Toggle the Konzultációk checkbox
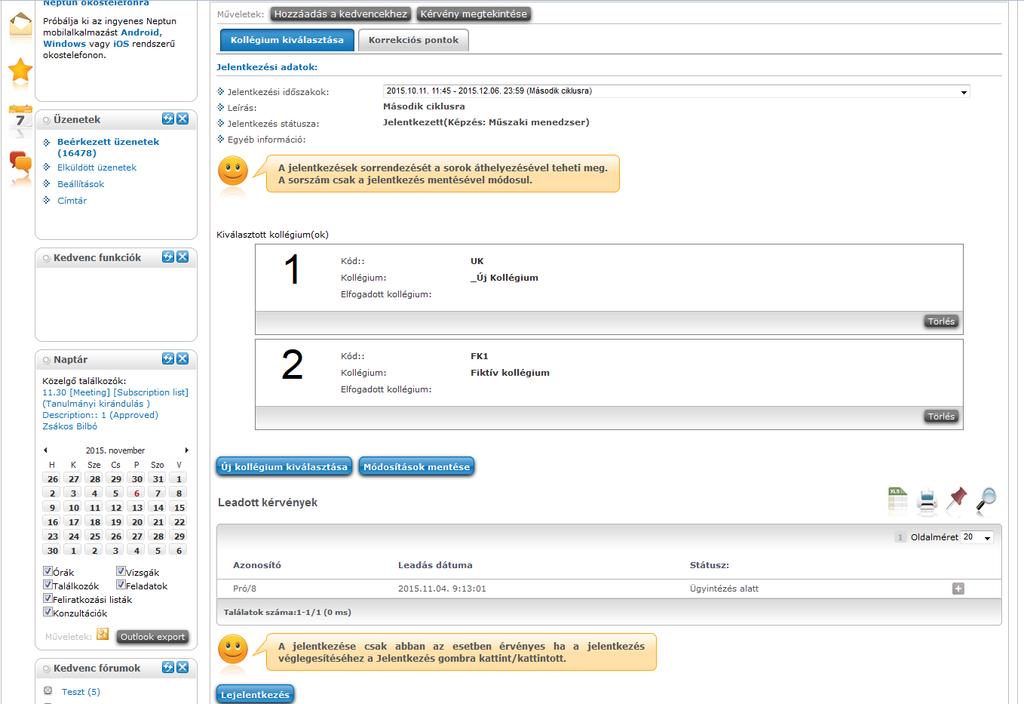Image resolution: width=1024 pixels, height=704 pixels. pos(48,611)
